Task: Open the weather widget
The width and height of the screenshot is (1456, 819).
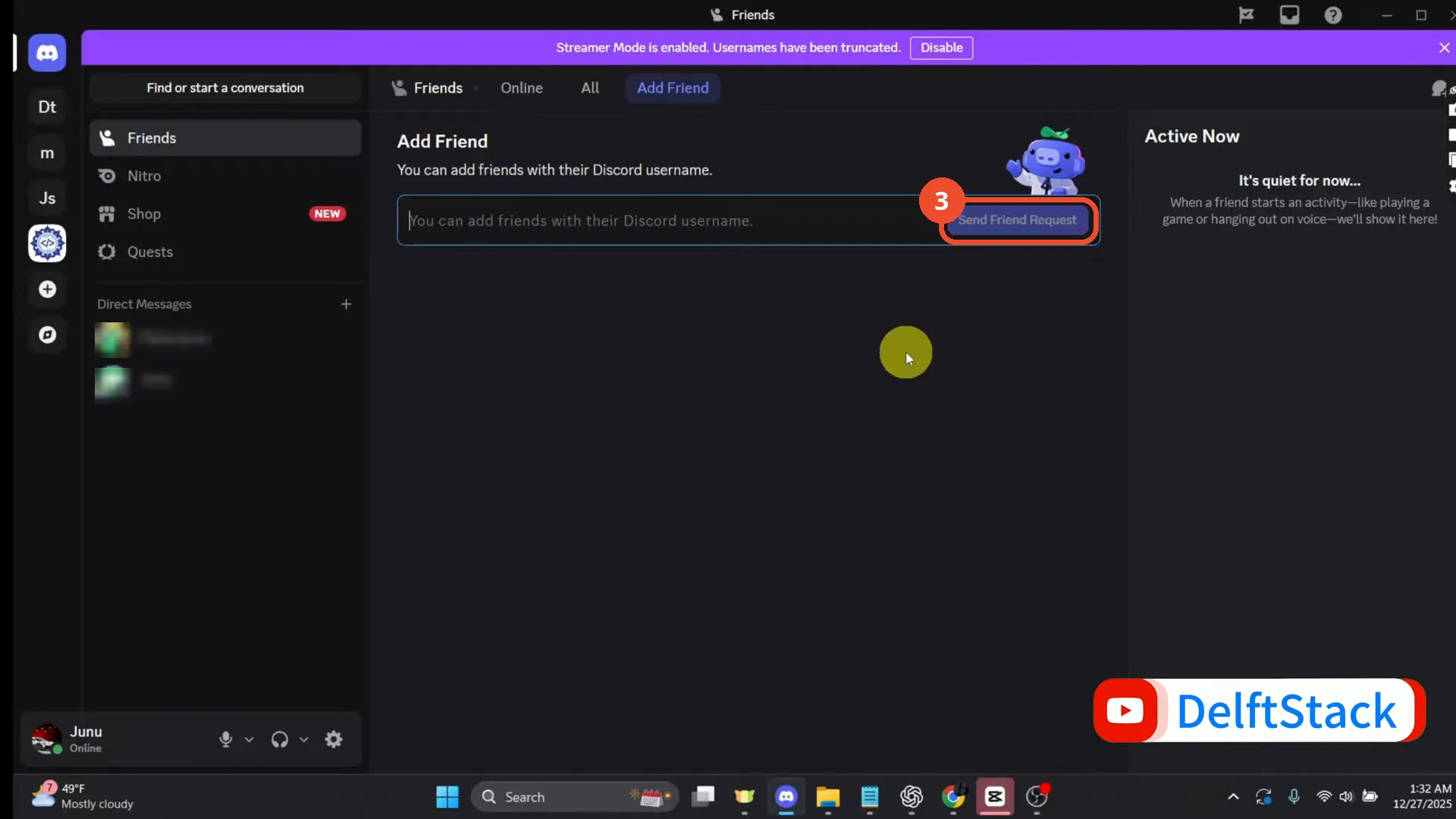Action: click(x=83, y=796)
